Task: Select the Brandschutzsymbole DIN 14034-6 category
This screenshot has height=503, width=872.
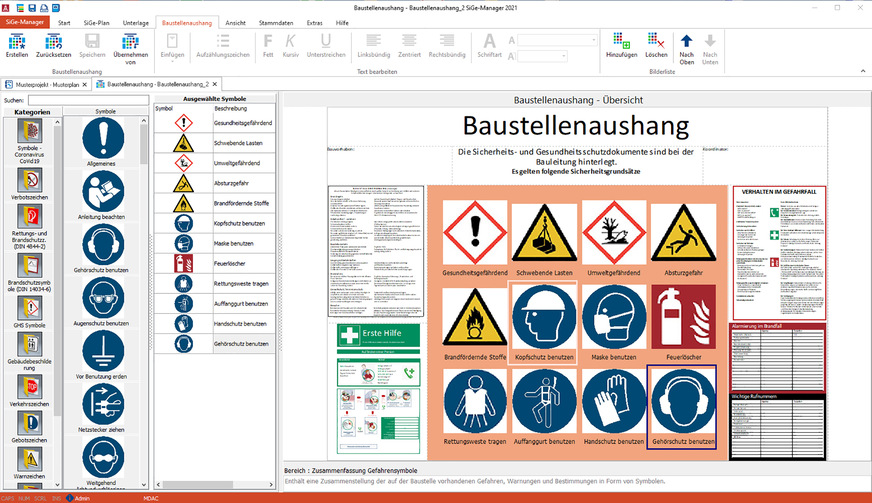Action: pos(29,273)
